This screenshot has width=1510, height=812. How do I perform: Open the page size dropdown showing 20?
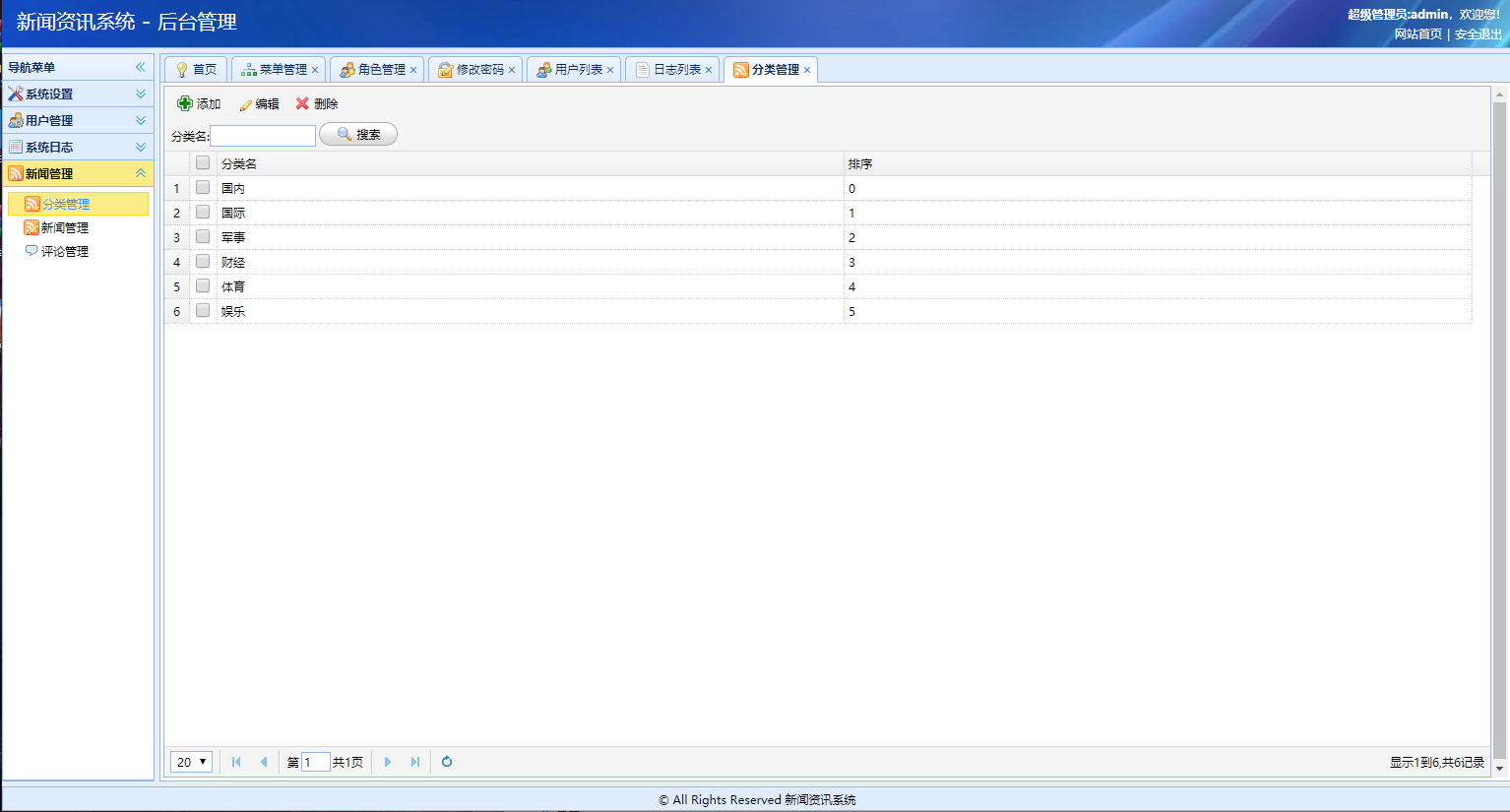tap(191, 762)
